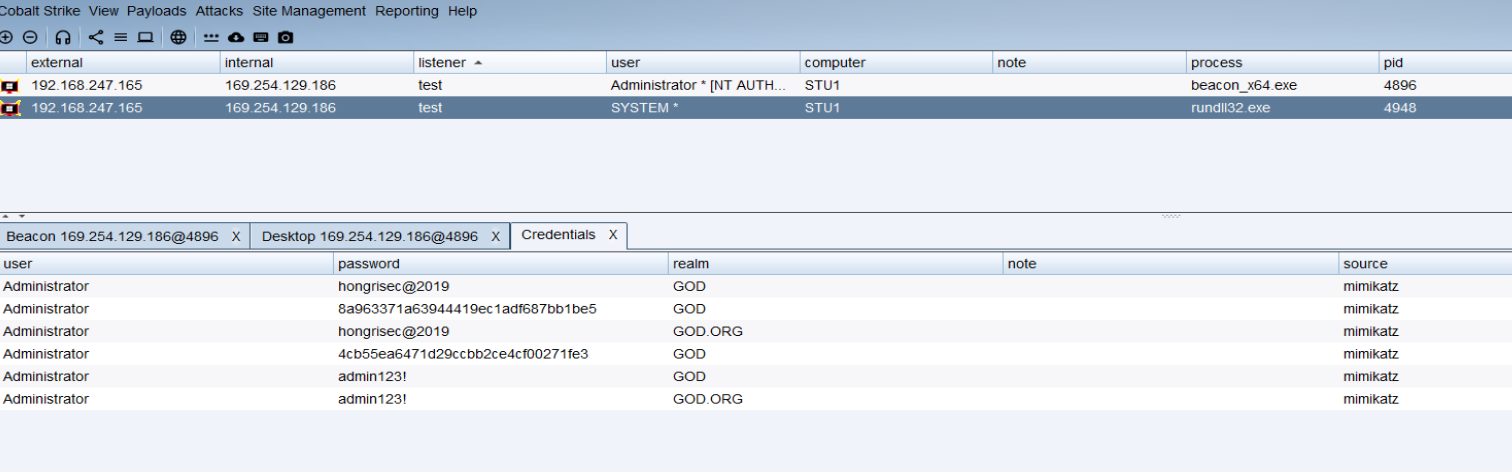Click the listener column sort arrow
This screenshot has width=1512, height=472.
[478, 62]
